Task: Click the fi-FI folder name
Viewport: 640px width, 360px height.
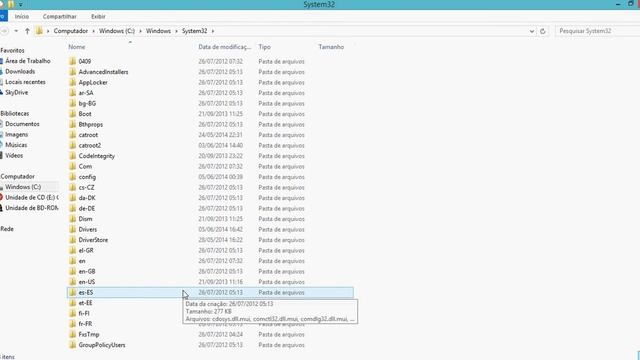Action: click(x=84, y=313)
